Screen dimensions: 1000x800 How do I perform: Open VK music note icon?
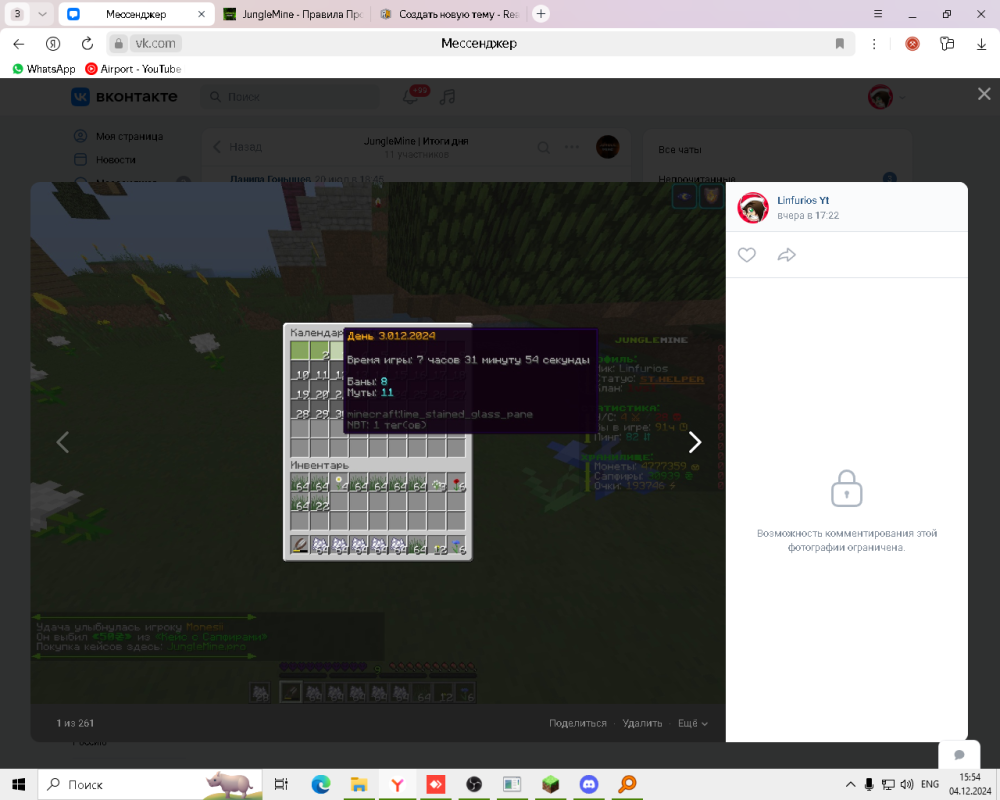[x=448, y=97]
